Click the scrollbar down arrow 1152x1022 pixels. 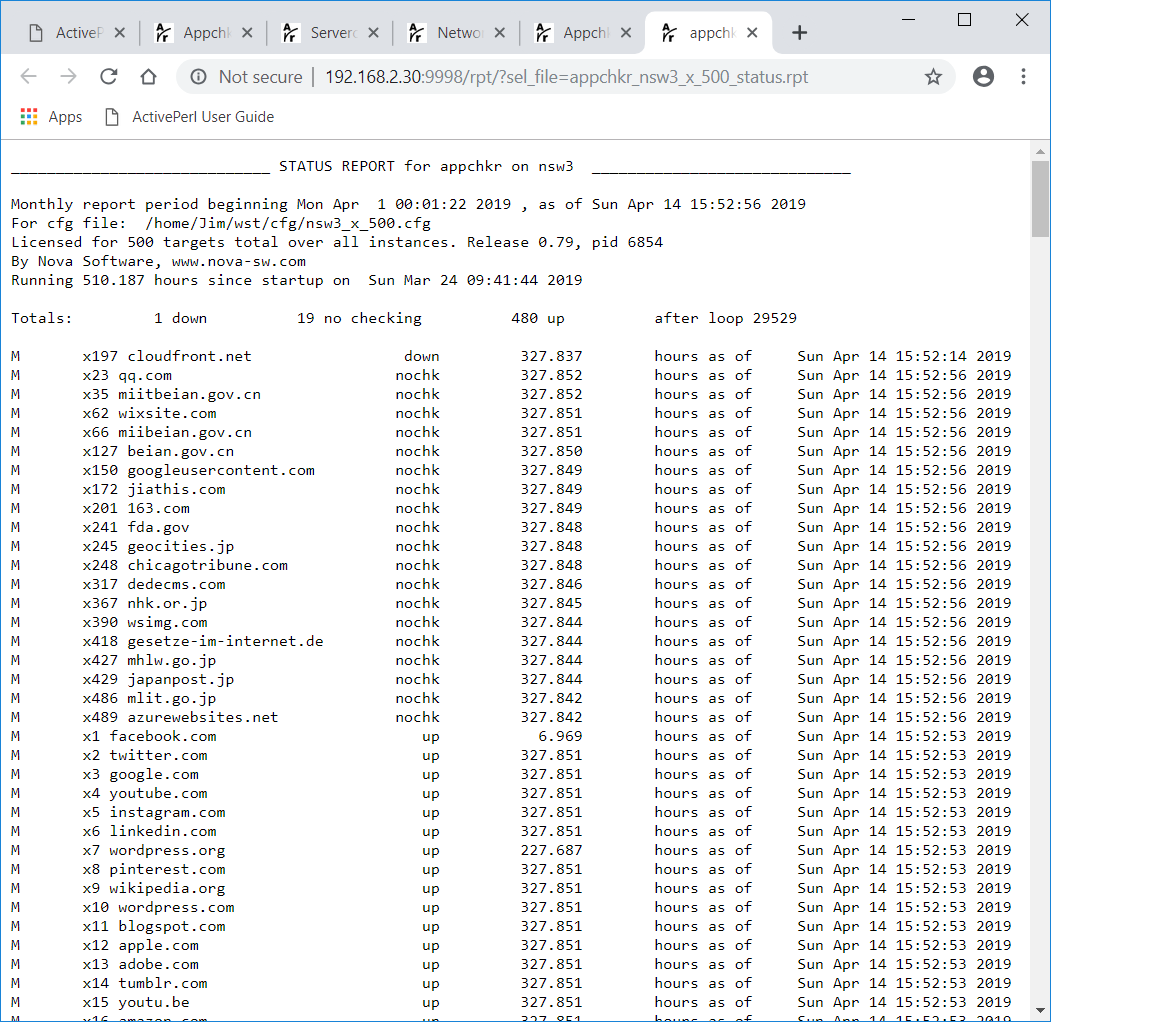point(1040,1010)
